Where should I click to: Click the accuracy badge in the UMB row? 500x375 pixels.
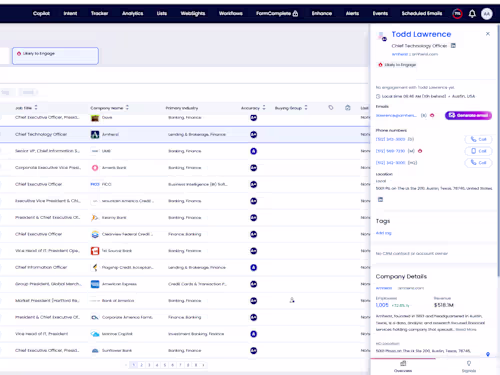[254, 151]
